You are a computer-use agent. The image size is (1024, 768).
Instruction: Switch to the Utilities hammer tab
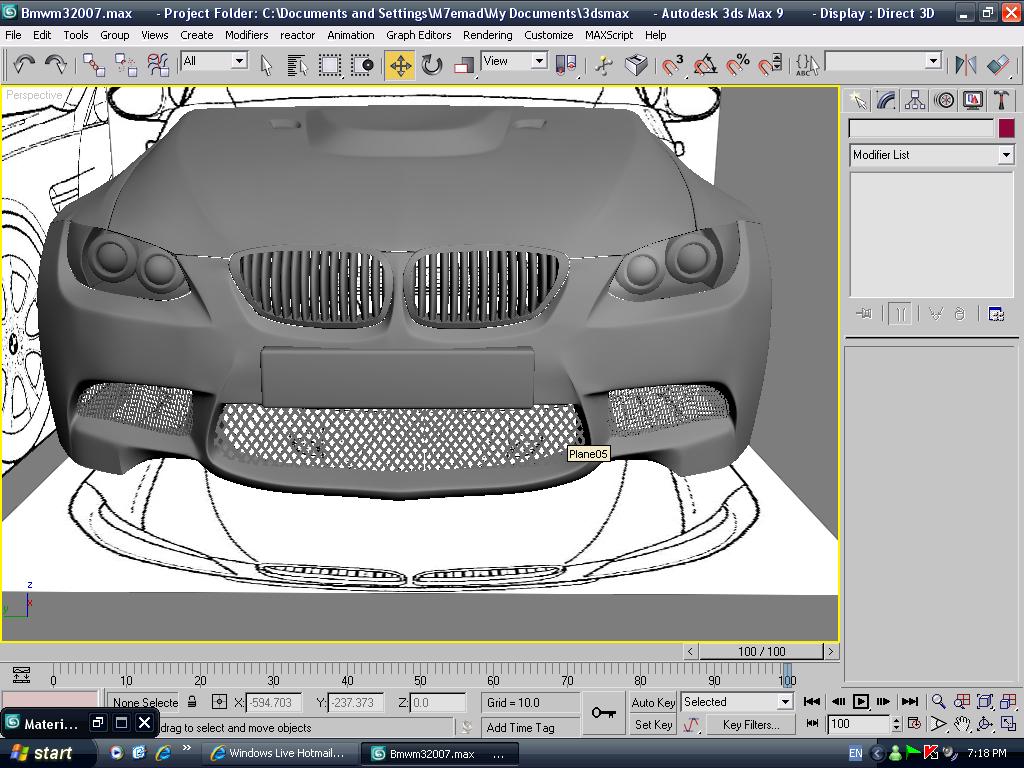click(1001, 101)
